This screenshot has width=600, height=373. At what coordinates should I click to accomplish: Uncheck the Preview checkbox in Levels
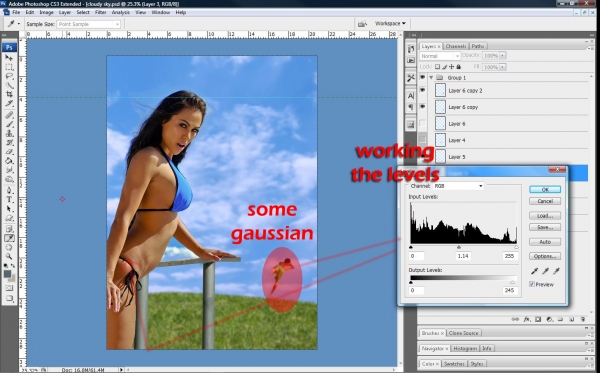[532, 284]
